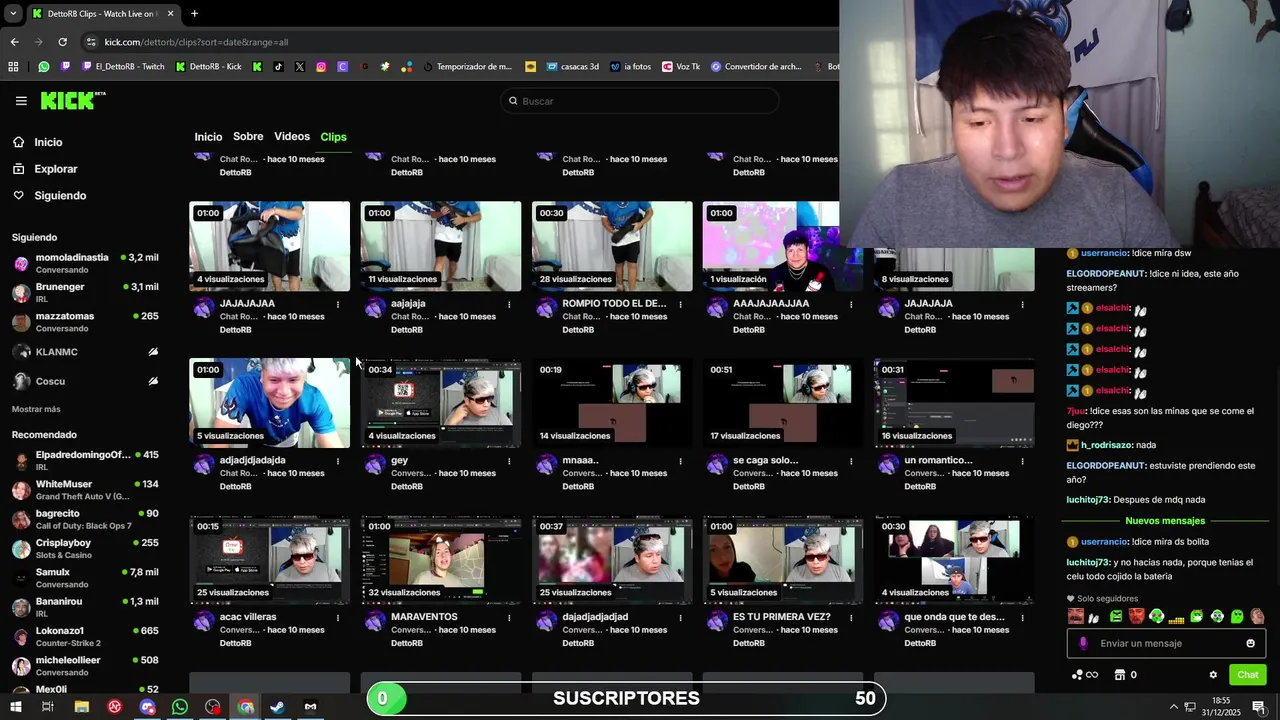Screen dimensions: 1280x720
Task: Open the dajadjadjadjad clip title
Action: pyautogui.click(x=595, y=617)
